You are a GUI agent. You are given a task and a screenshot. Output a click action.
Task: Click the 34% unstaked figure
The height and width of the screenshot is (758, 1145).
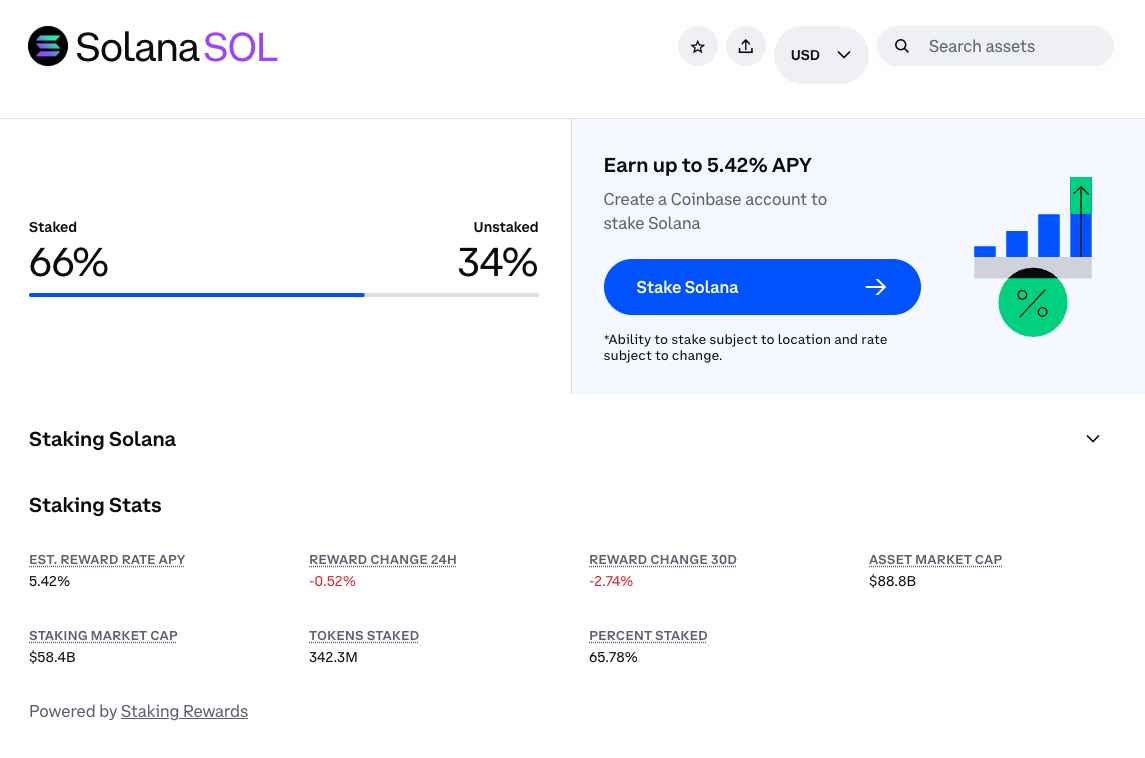pos(498,263)
